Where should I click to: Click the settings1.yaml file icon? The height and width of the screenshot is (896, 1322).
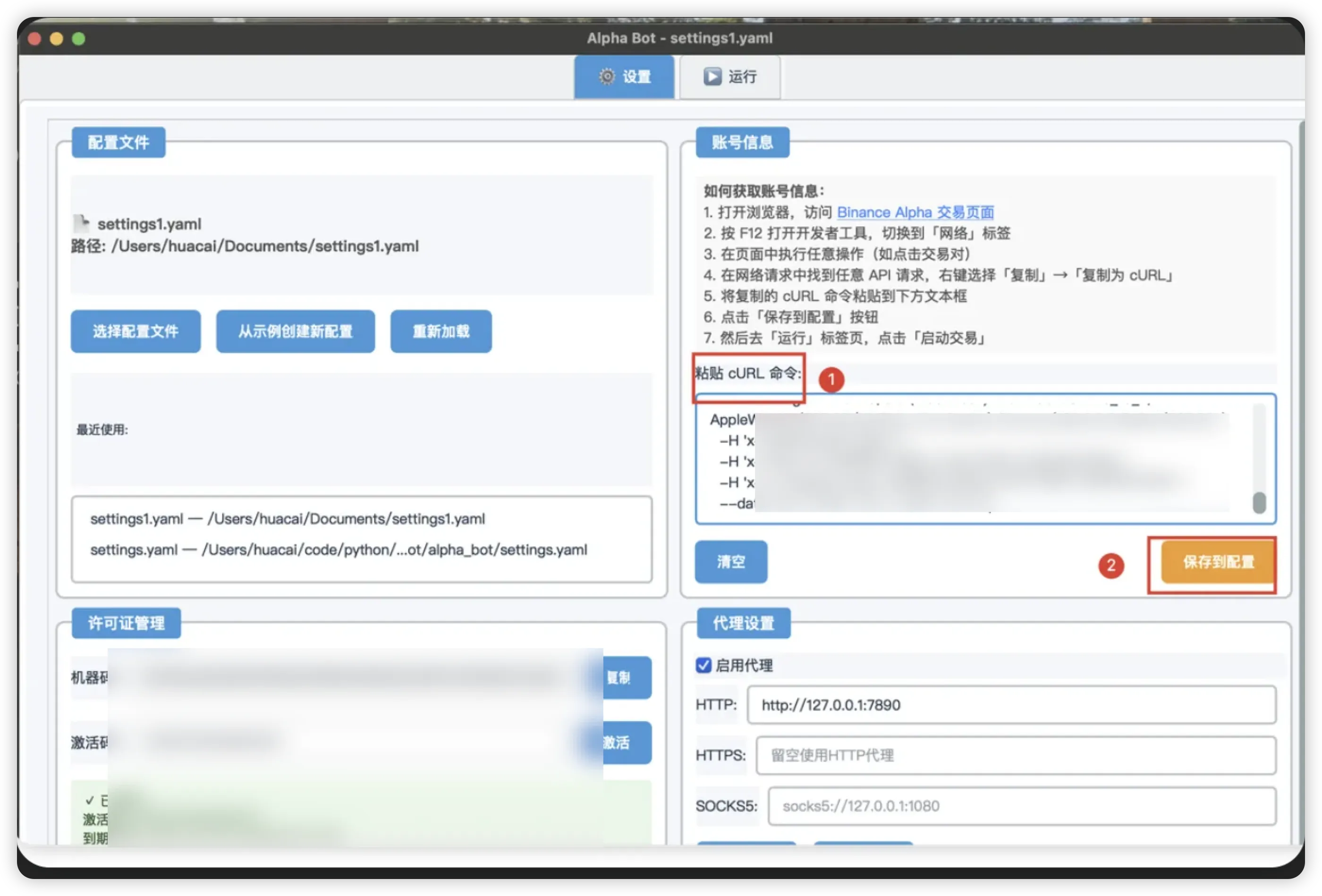(x=82, y=223)
